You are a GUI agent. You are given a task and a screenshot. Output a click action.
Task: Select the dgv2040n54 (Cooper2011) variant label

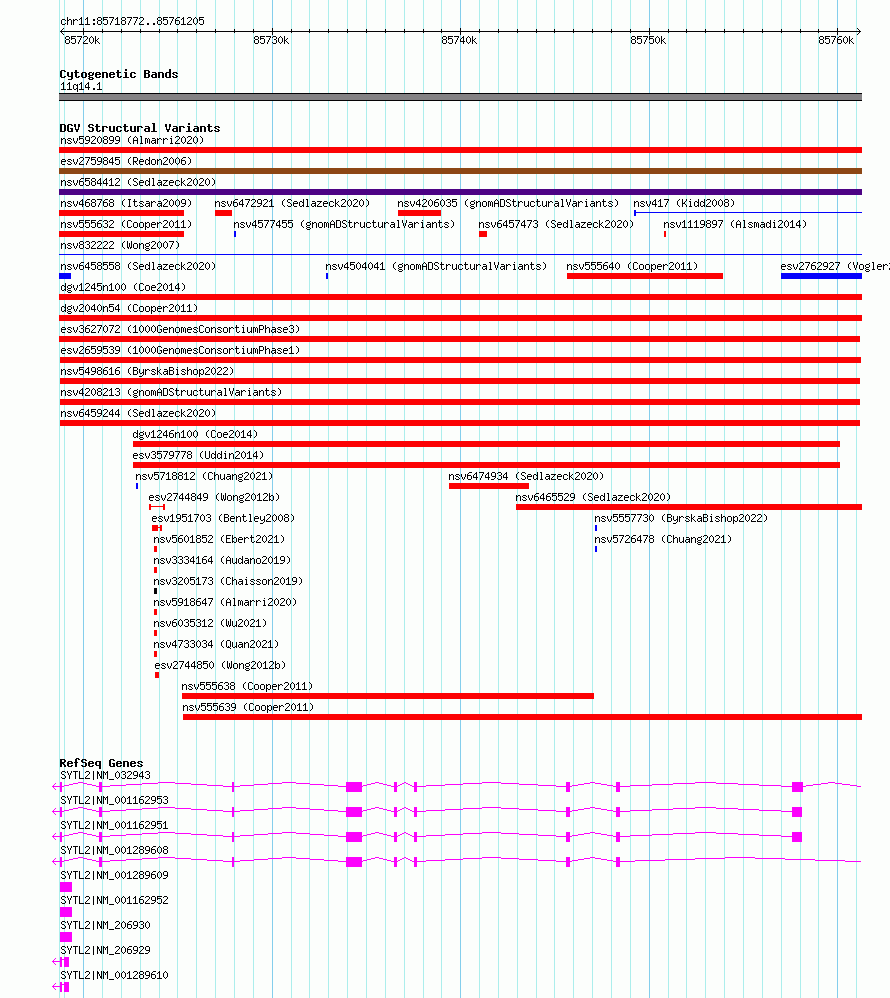[129, 308]
